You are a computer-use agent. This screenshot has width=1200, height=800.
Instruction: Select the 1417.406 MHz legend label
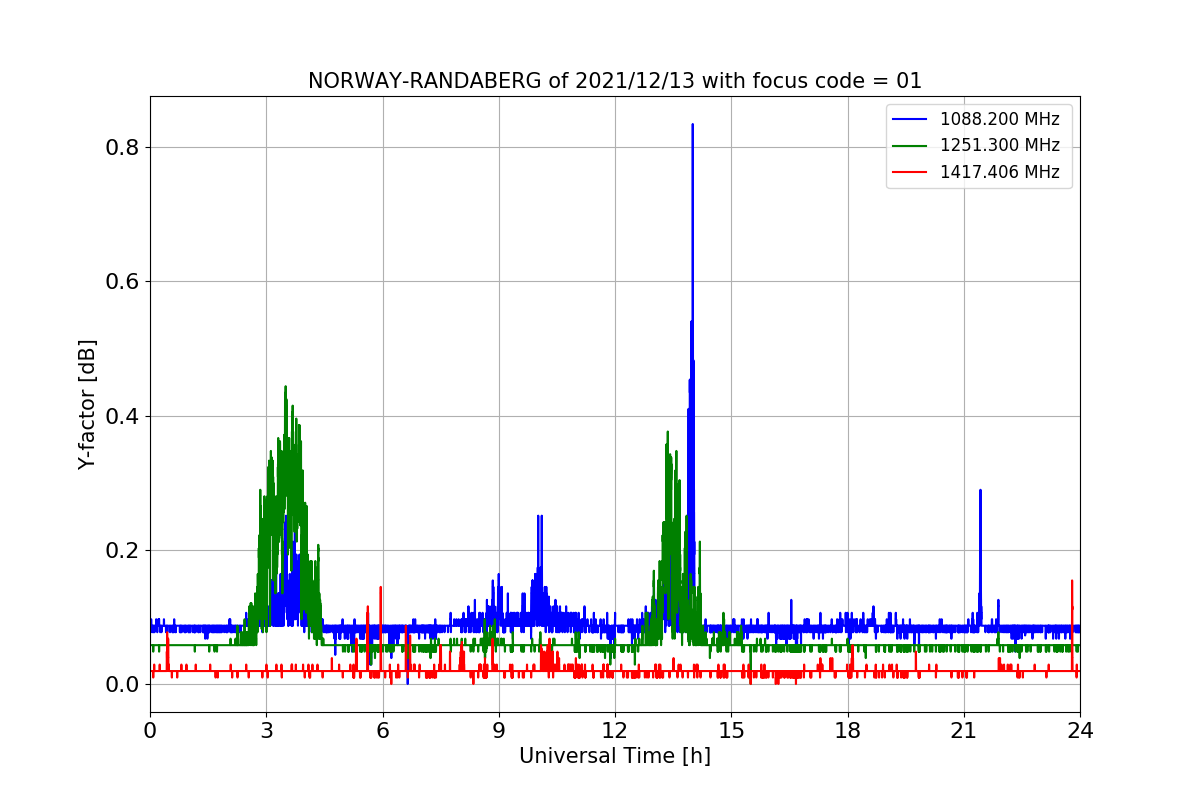[999, 172]
